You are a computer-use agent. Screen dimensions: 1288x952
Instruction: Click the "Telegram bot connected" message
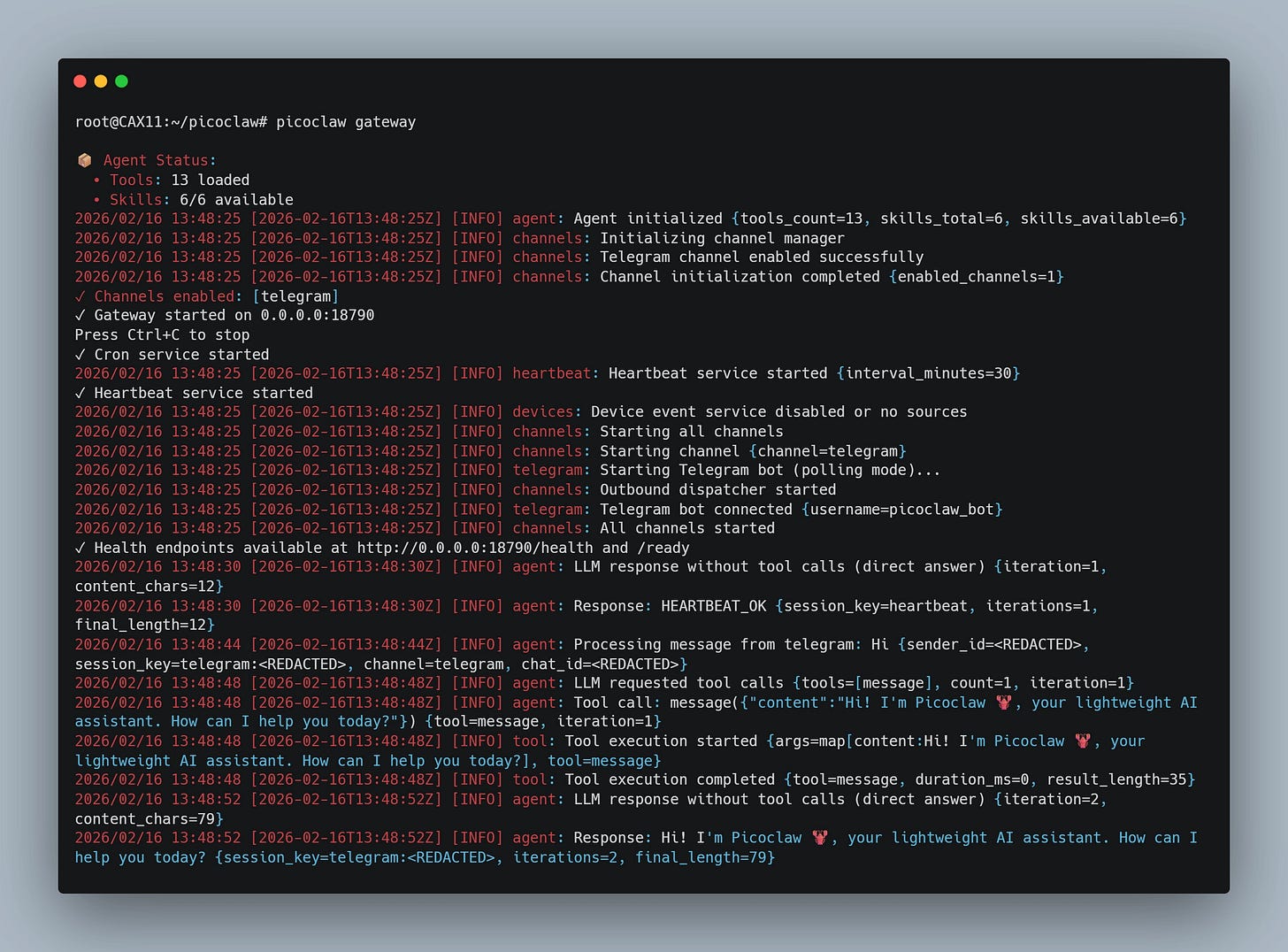696,510
